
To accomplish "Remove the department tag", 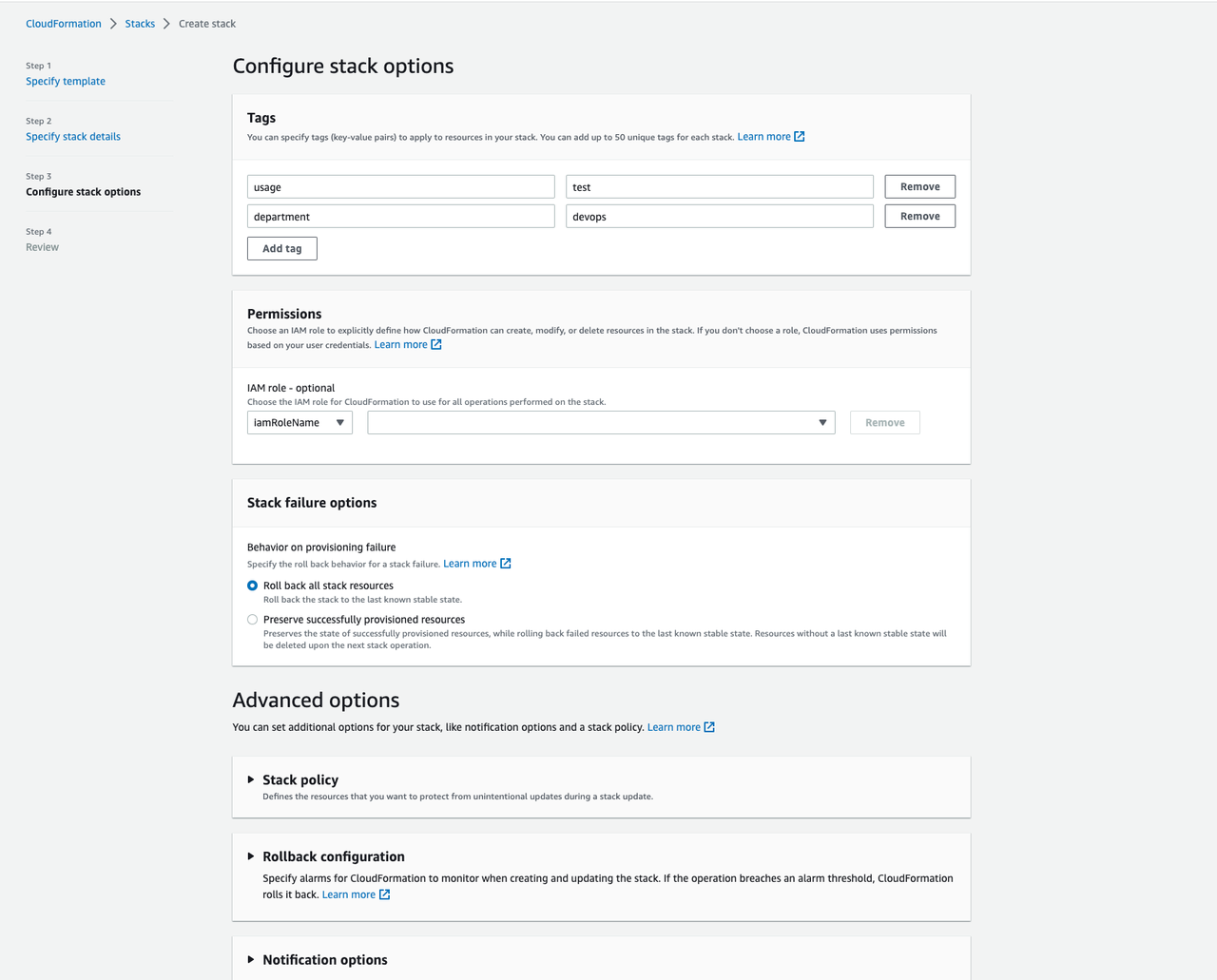I will click(x=919, y=217).
